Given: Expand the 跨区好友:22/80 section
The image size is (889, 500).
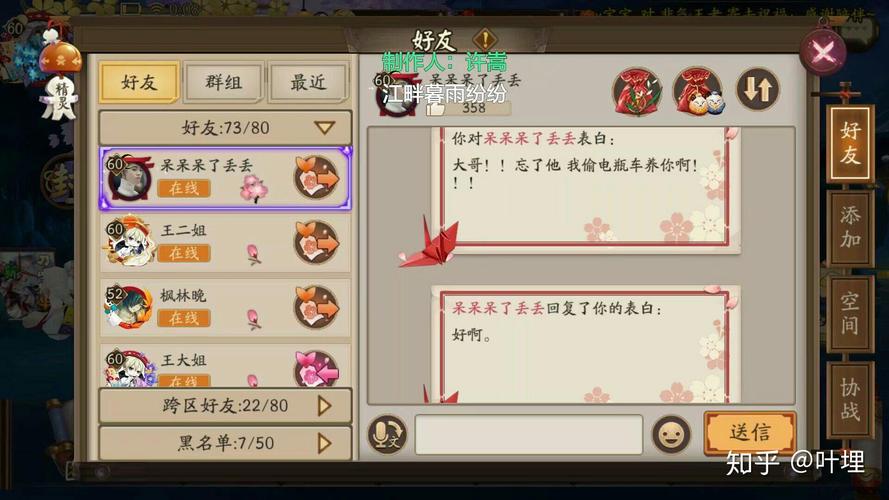Looking at the screenshot, I should tap(225, 405).
